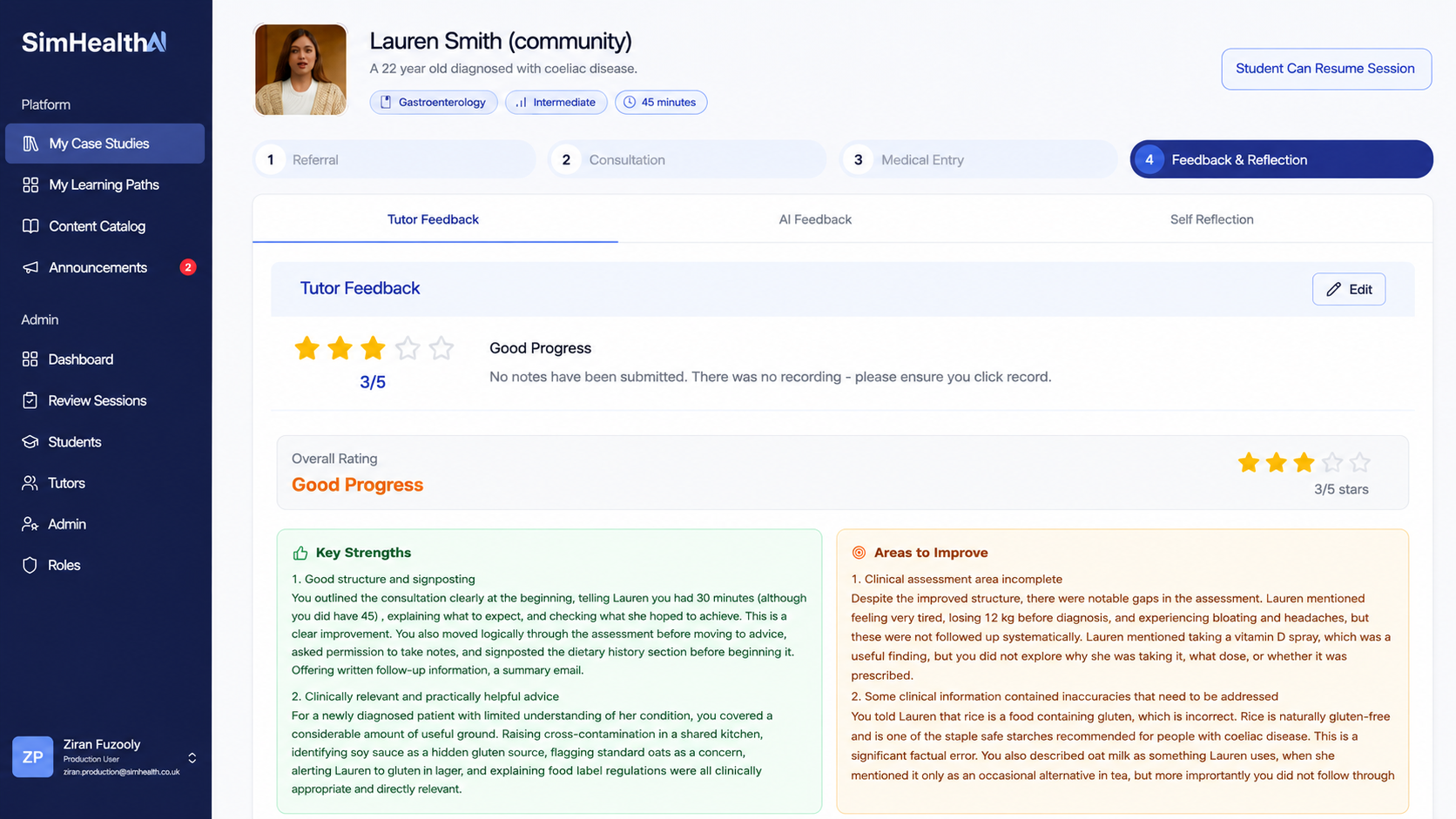Image resolution: width=1456 pixels, height=819 pixels.
Task: Click the Intermediate difficulty tag
Action: coord(556,103)
